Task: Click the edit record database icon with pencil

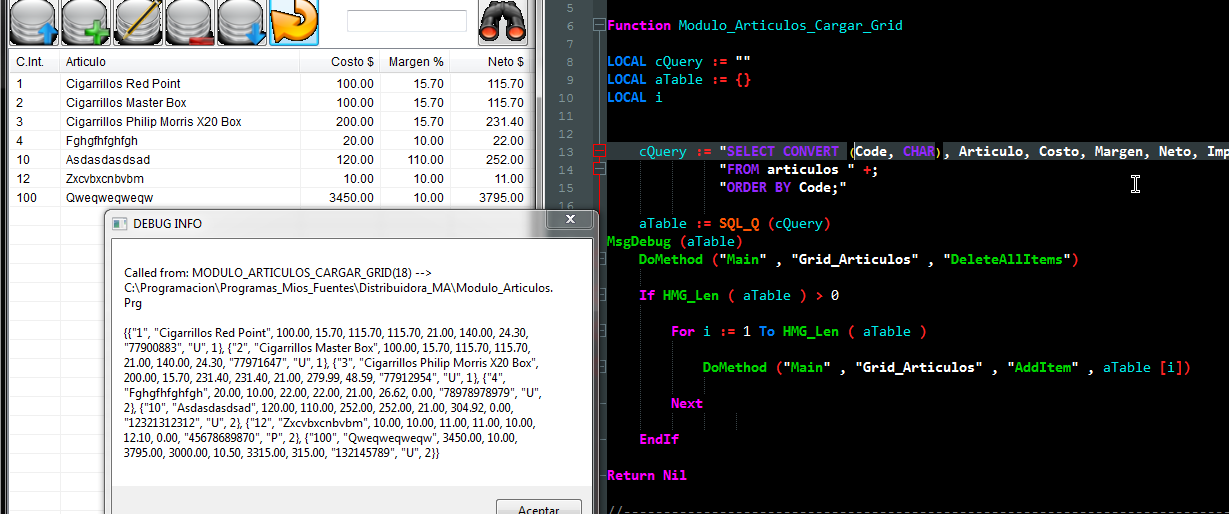Action: tap(138, 23)
